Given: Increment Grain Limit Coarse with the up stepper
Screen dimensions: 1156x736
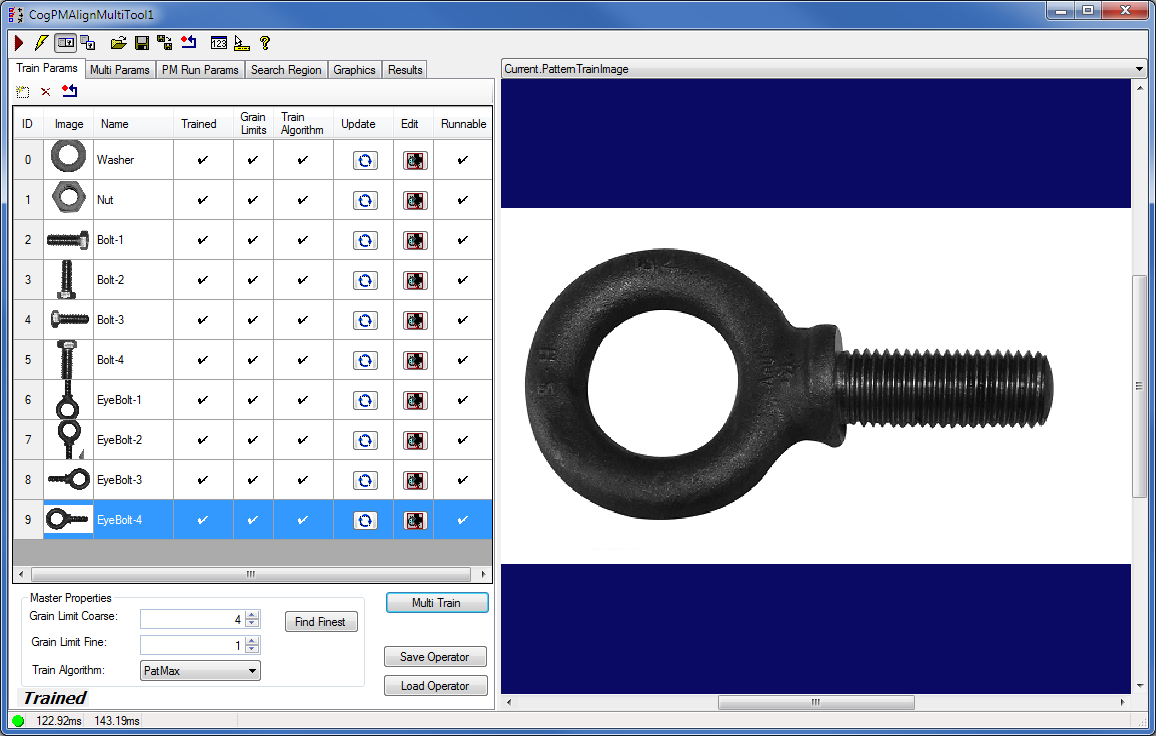Looking at the screenshot, I should coord(250,614).
